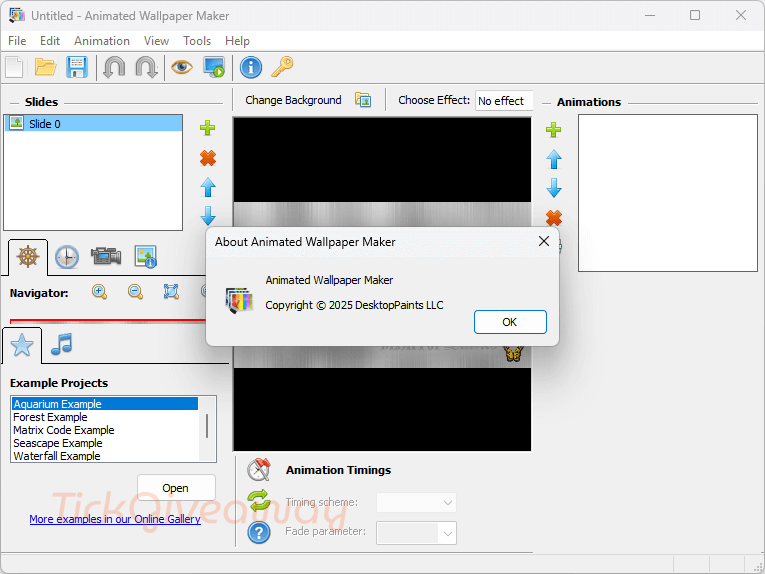Move animation up with blue arrow

tap(554, 159)
